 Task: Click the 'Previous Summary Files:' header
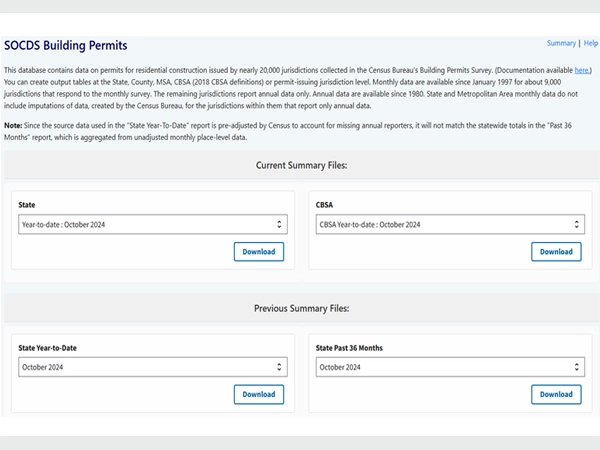[302, 308]
